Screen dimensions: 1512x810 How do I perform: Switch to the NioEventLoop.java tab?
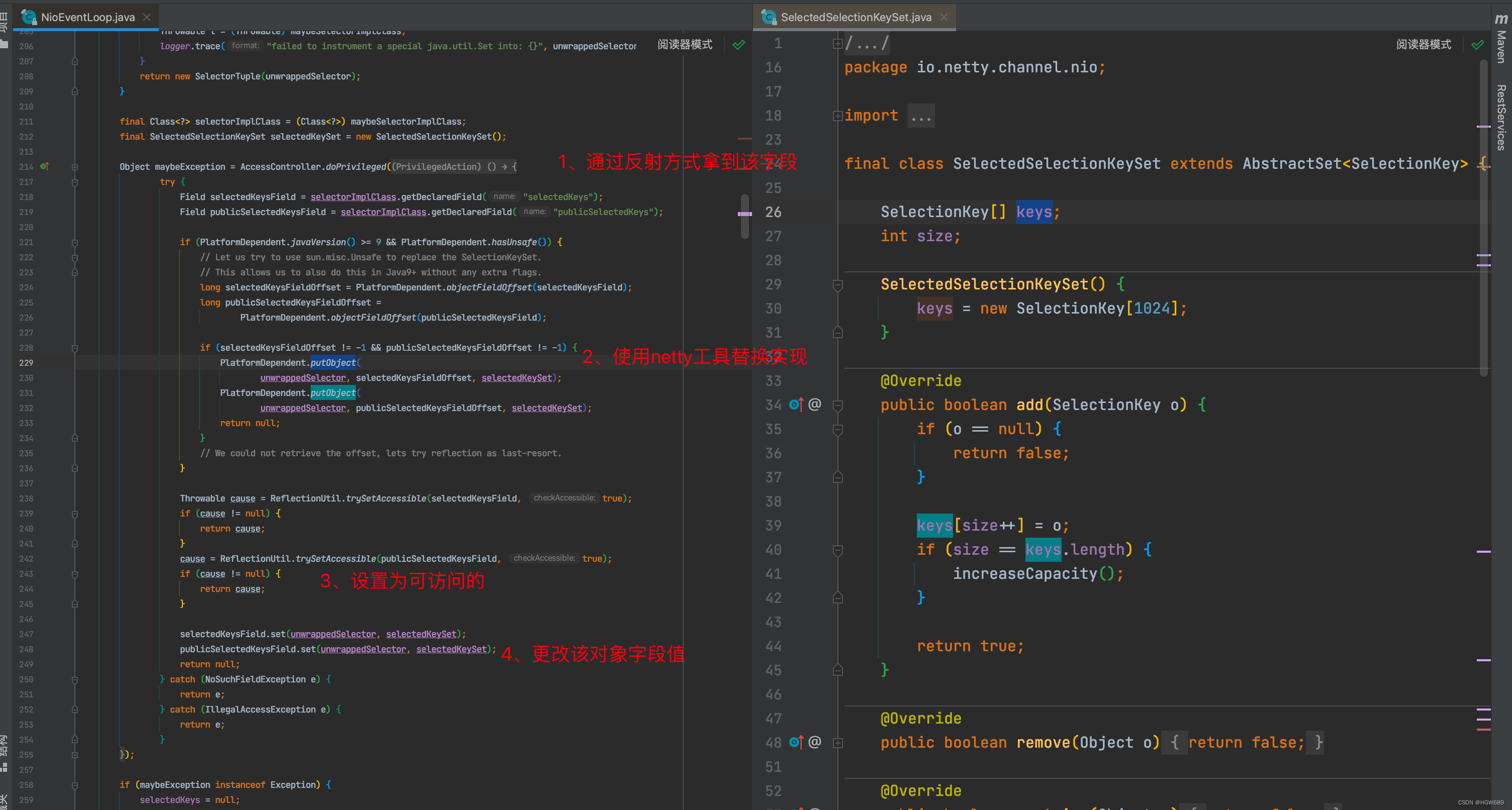pyautogui.click(x=87, y=17)
